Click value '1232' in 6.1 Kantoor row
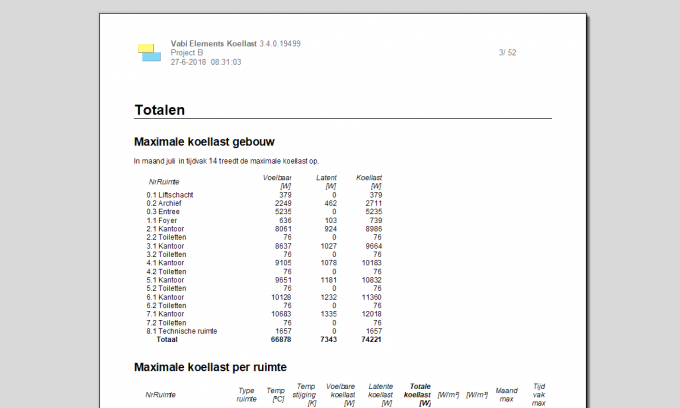Screen dimensions: 680x408 328,297
